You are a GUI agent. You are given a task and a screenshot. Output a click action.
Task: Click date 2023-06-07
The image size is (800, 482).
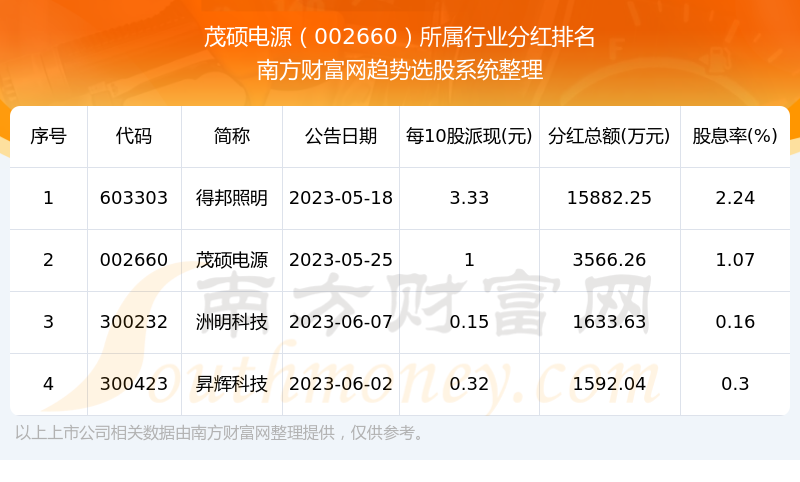tap(341, 322)
